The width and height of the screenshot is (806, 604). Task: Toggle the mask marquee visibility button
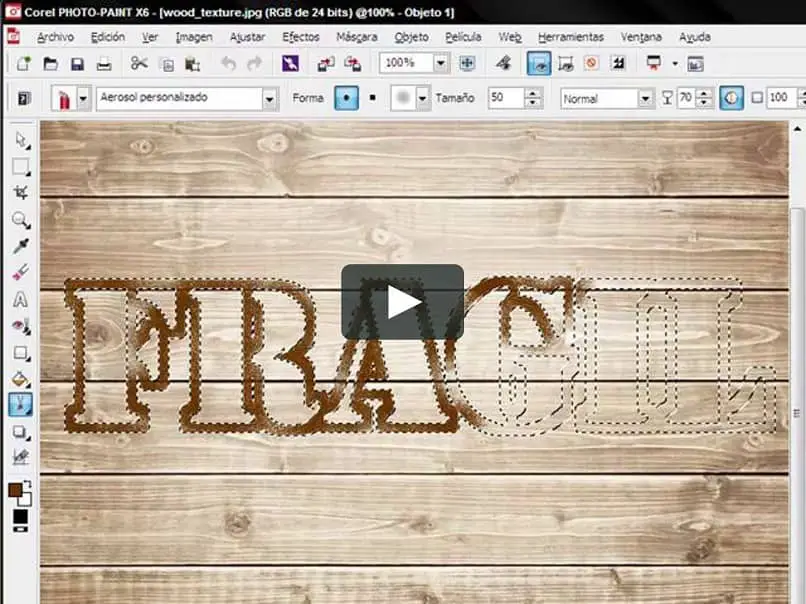coord(539,63)
